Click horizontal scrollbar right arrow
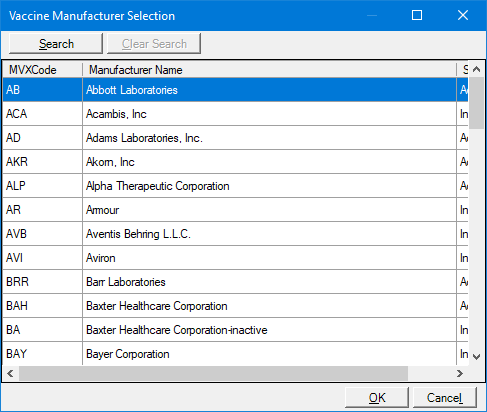Viewport: 487px width, 412px height. click(460, 373)
